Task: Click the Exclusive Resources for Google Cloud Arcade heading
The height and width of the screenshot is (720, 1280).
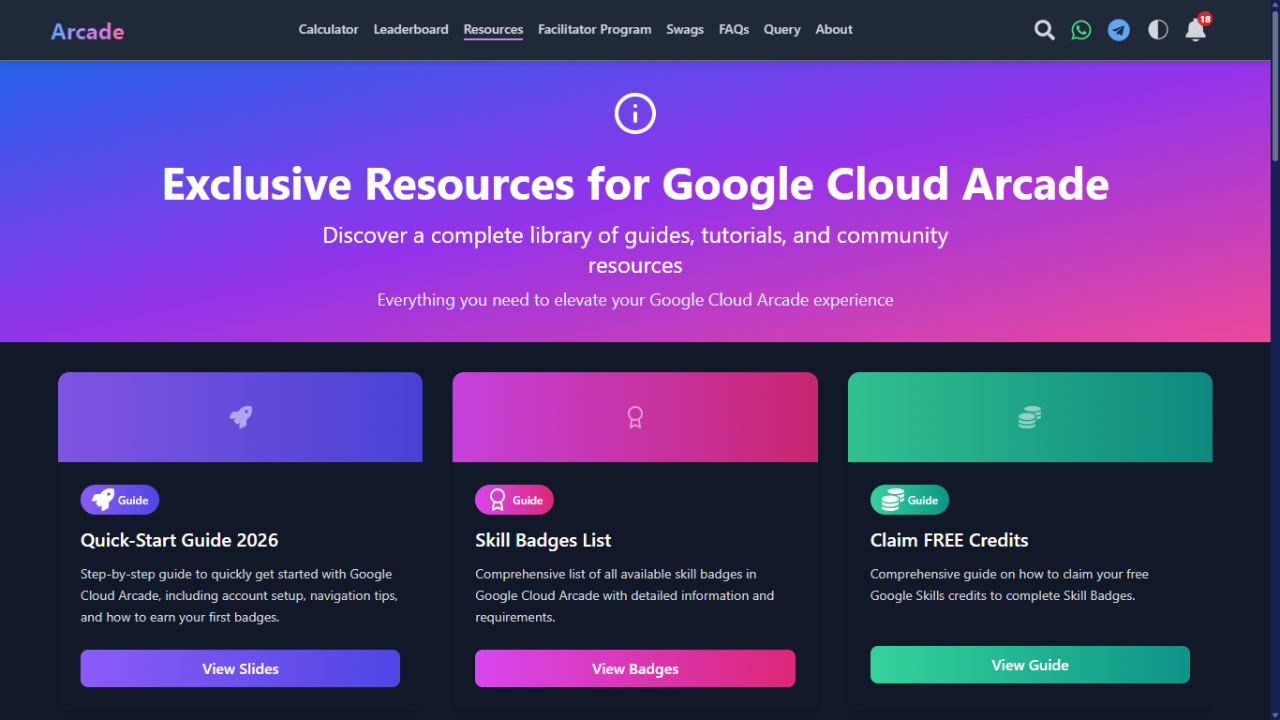Action: (x=635, y=185)
